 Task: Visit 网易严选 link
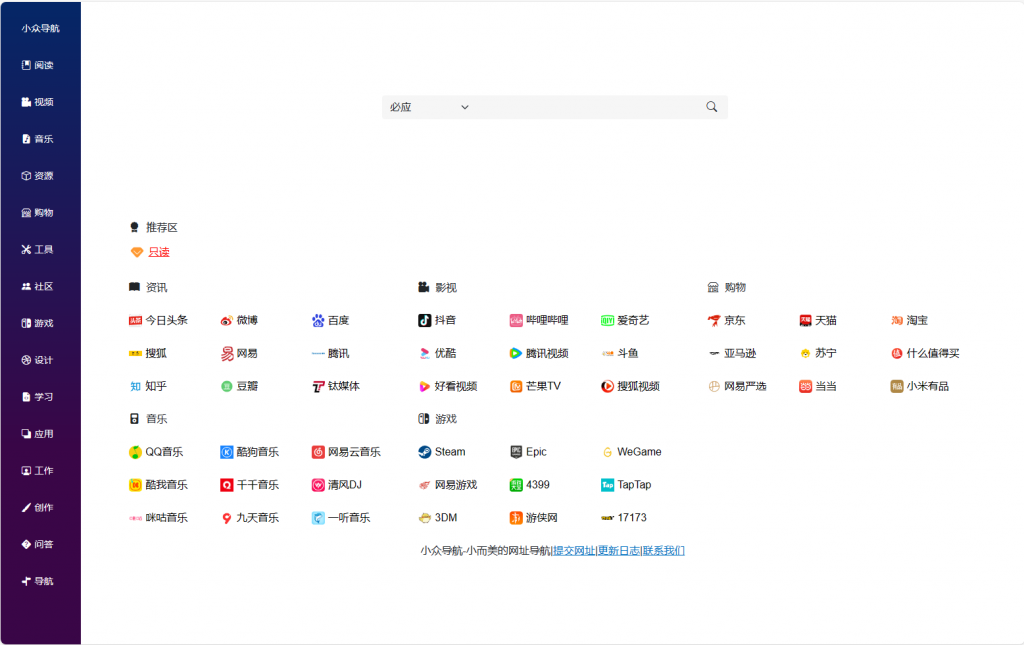click(737, 386)
